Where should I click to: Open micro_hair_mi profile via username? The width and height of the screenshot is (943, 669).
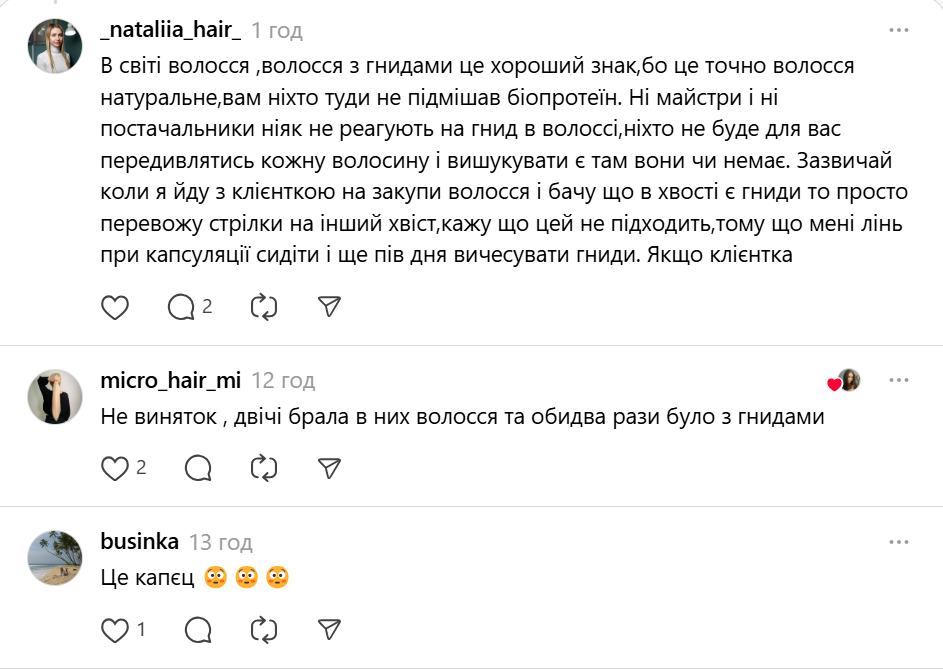(x=171, y=380)
